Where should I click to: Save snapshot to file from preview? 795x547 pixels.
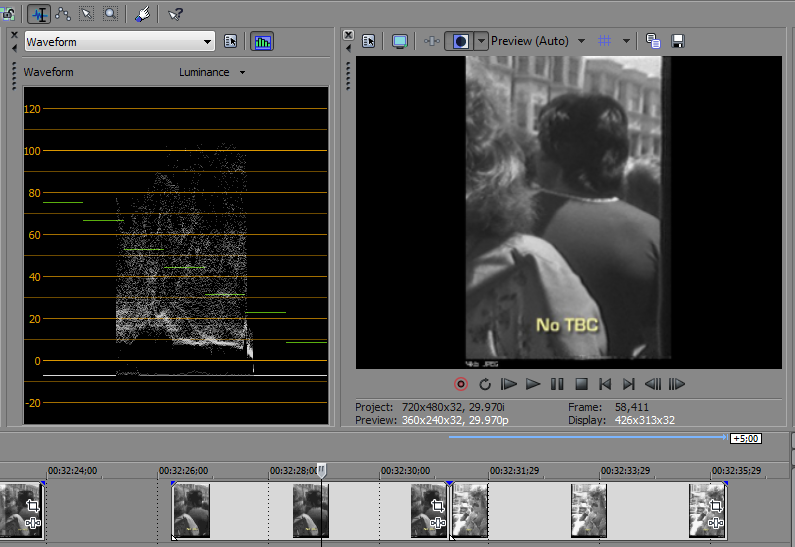point(678,41)
